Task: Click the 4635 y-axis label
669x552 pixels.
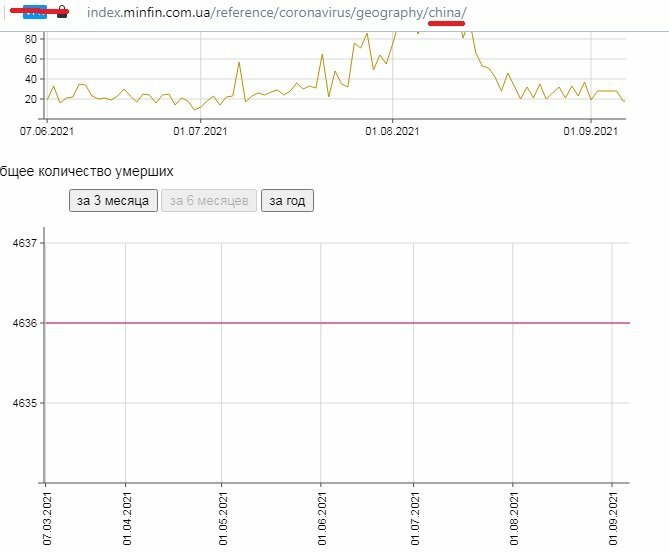Action: 25,403
